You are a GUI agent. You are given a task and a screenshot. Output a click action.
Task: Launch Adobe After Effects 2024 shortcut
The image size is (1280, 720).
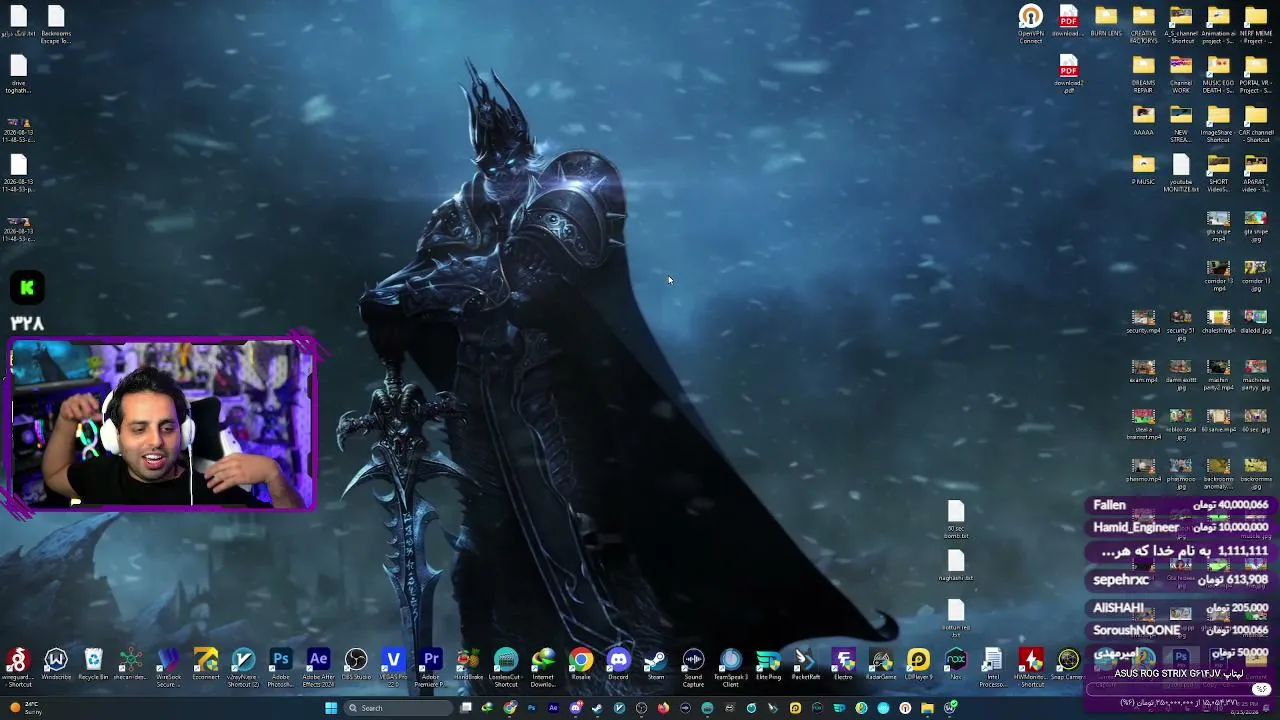pos(318,667)
